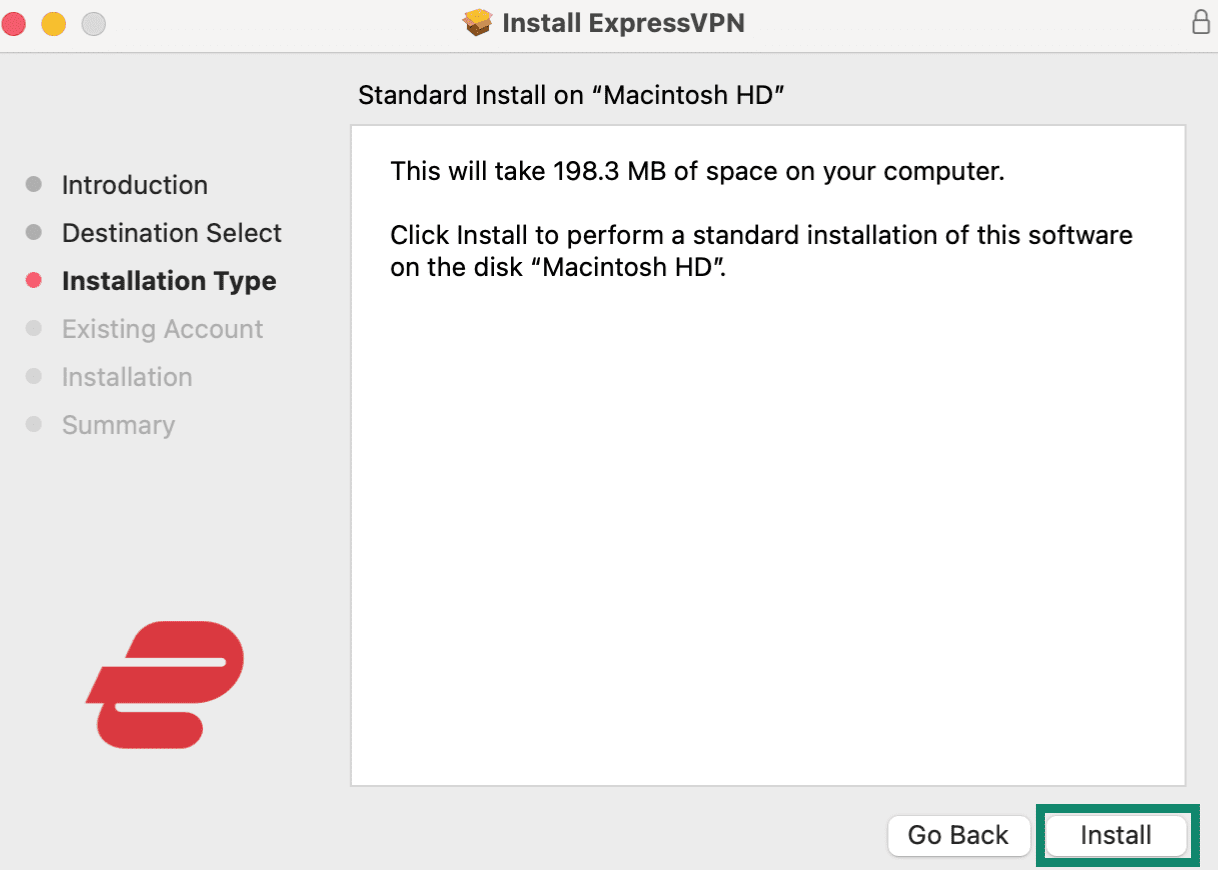Click the installer package icon in title bar
This screenshot has width=1218, height=870.
(477, 22)
